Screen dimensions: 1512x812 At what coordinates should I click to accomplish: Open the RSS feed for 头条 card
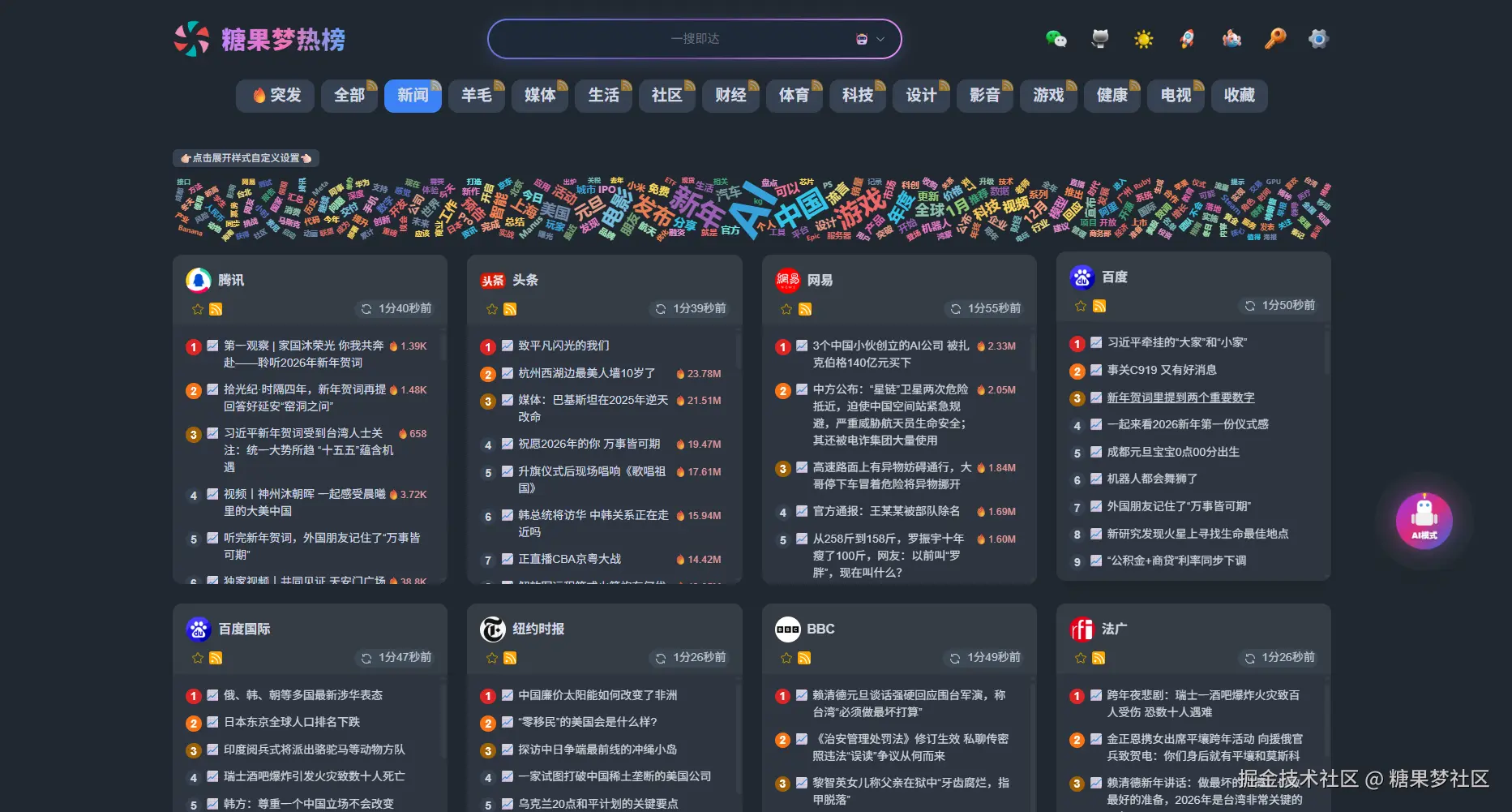click(510, 309)
